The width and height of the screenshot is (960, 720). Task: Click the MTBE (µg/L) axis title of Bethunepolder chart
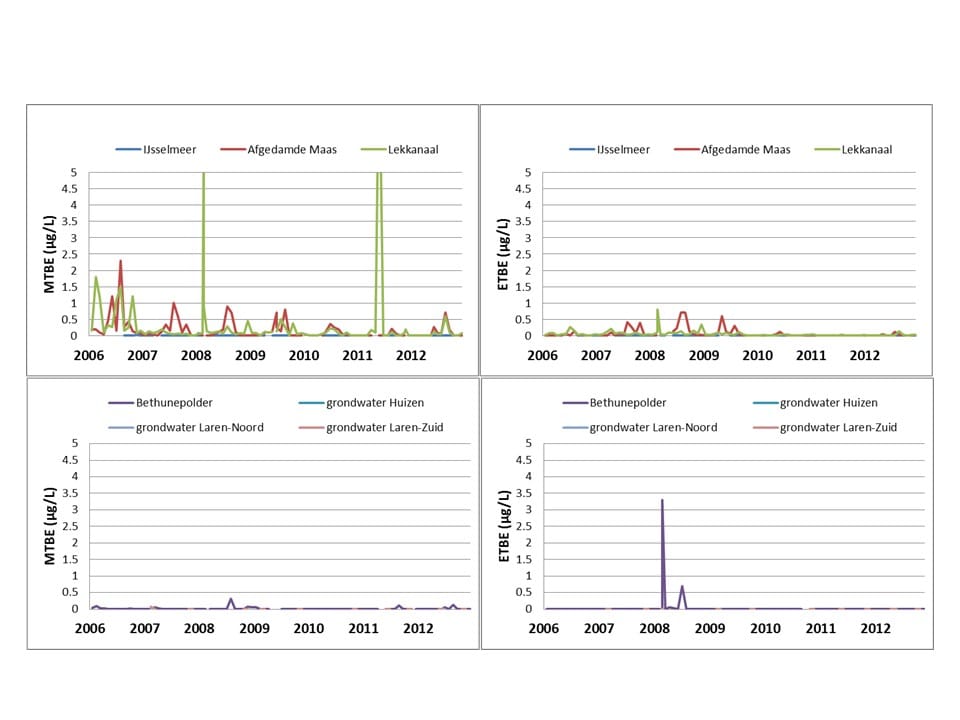(x=50, y=526)
